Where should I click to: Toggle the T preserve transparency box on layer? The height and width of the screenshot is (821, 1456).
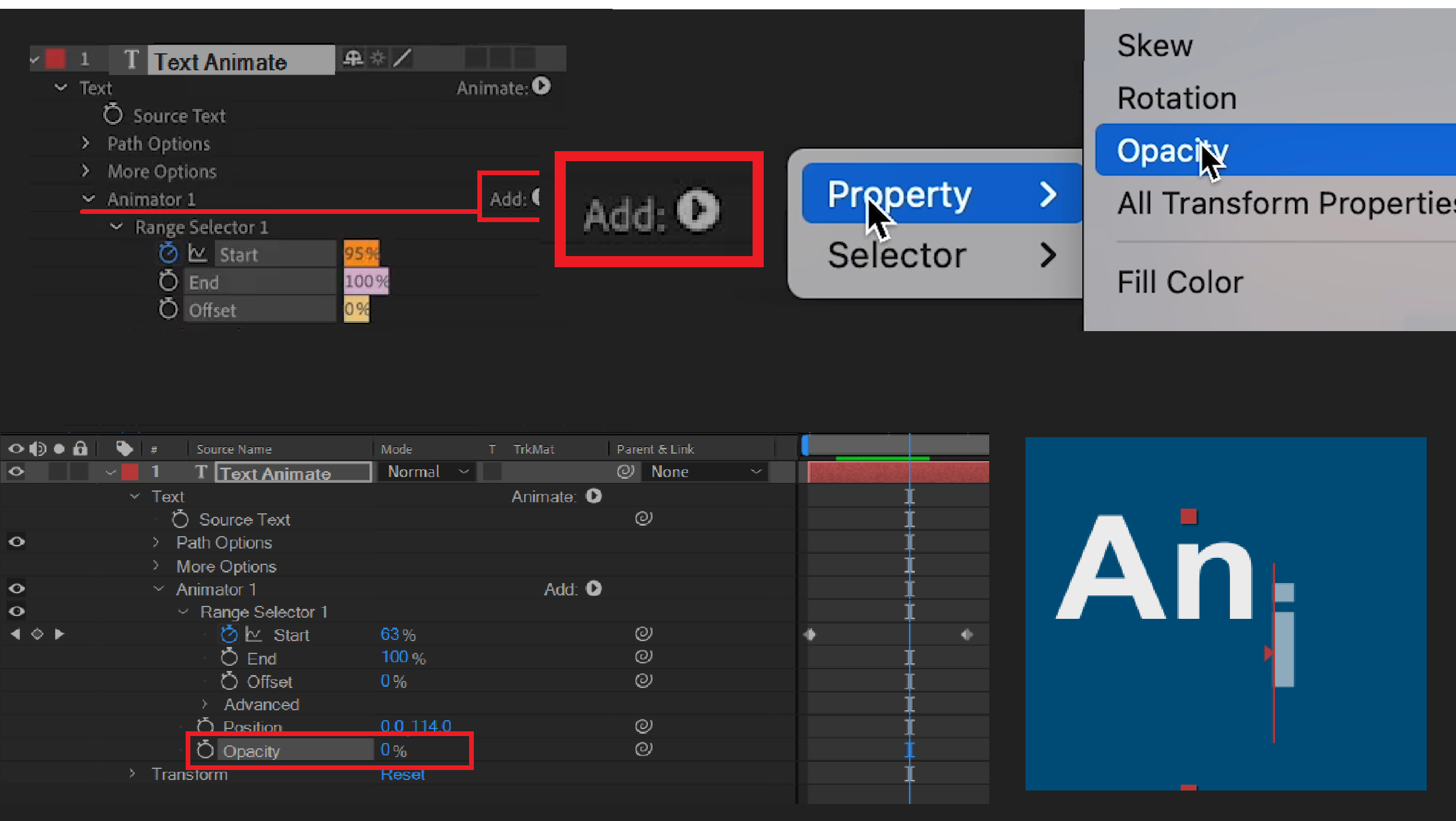tap(492, 472)
